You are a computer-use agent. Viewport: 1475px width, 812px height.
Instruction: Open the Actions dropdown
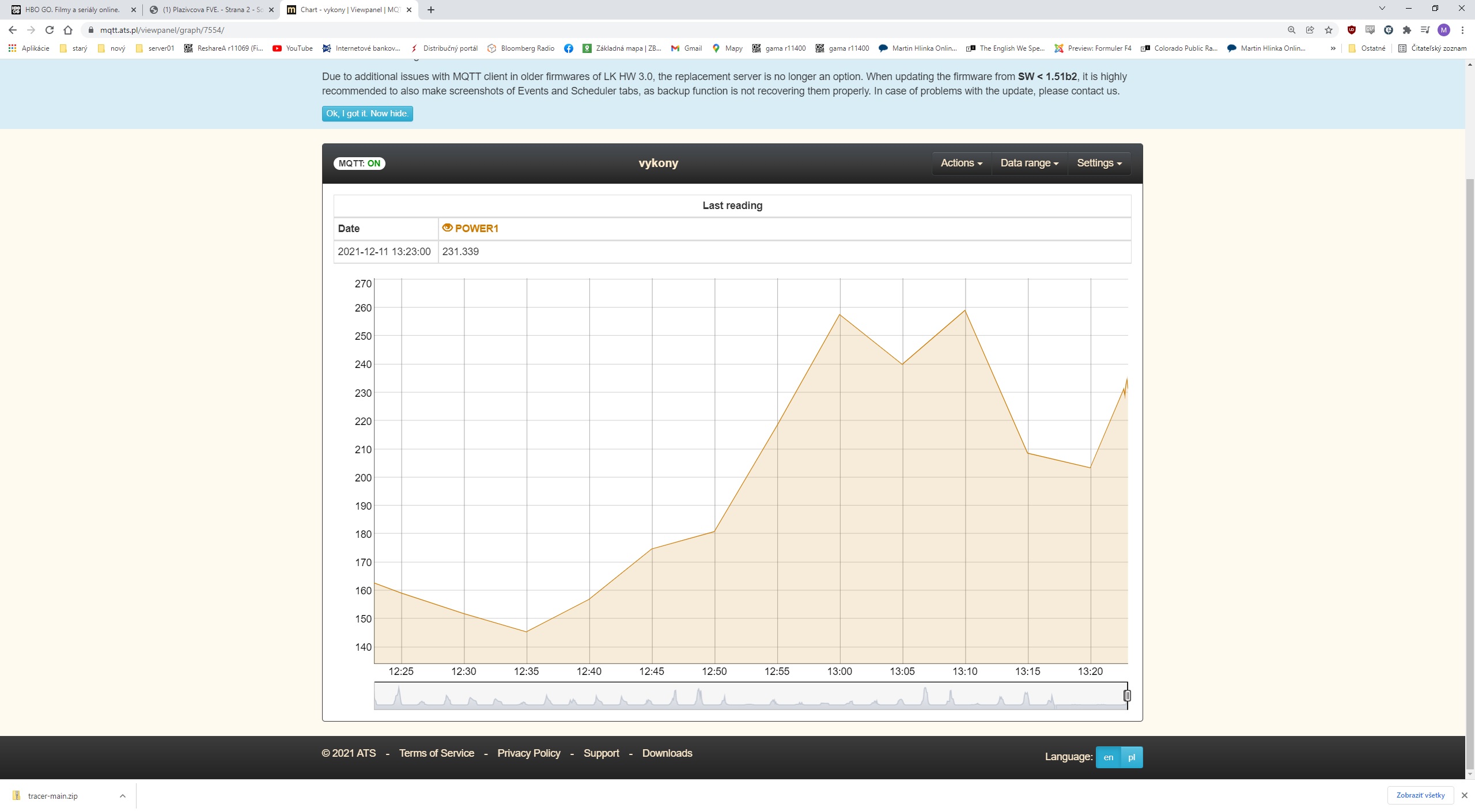click(962, 164)
